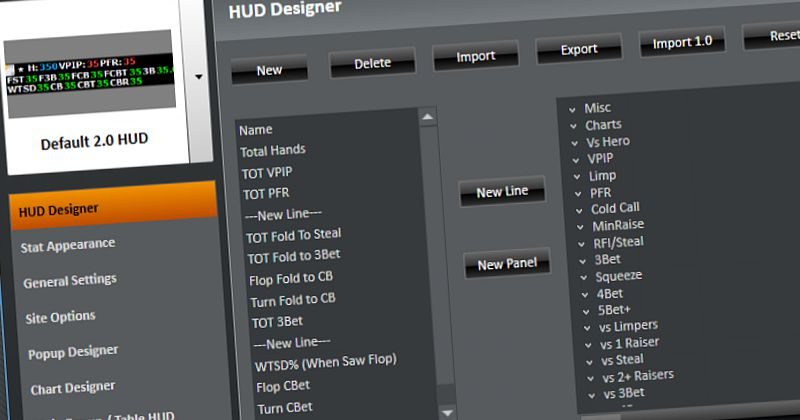Open the Site Options section
Image resolution: width=800 pixels, height=420 pixels.
(60, 317)
